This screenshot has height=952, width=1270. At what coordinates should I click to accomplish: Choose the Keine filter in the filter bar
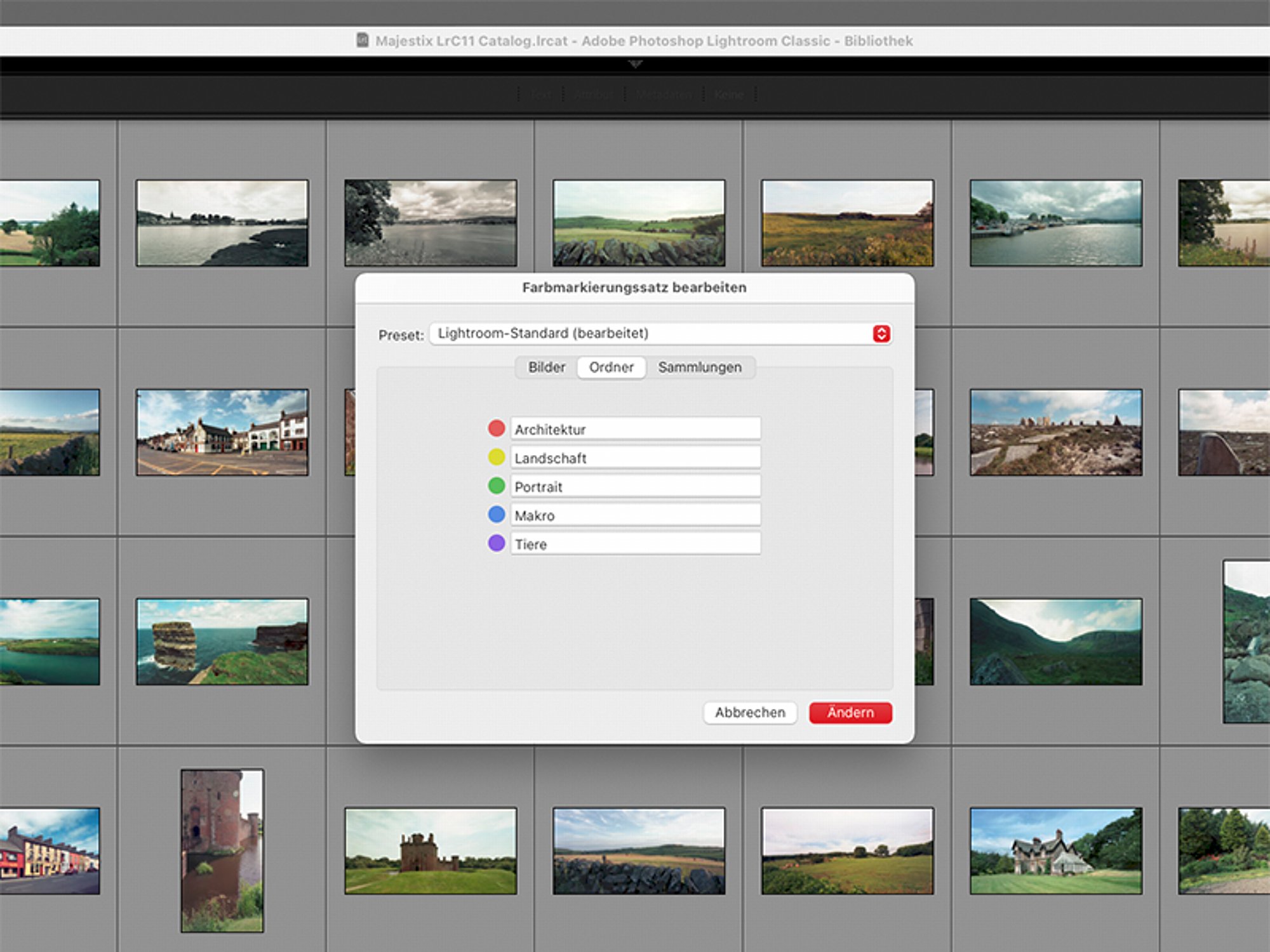[x=729, y=95]
